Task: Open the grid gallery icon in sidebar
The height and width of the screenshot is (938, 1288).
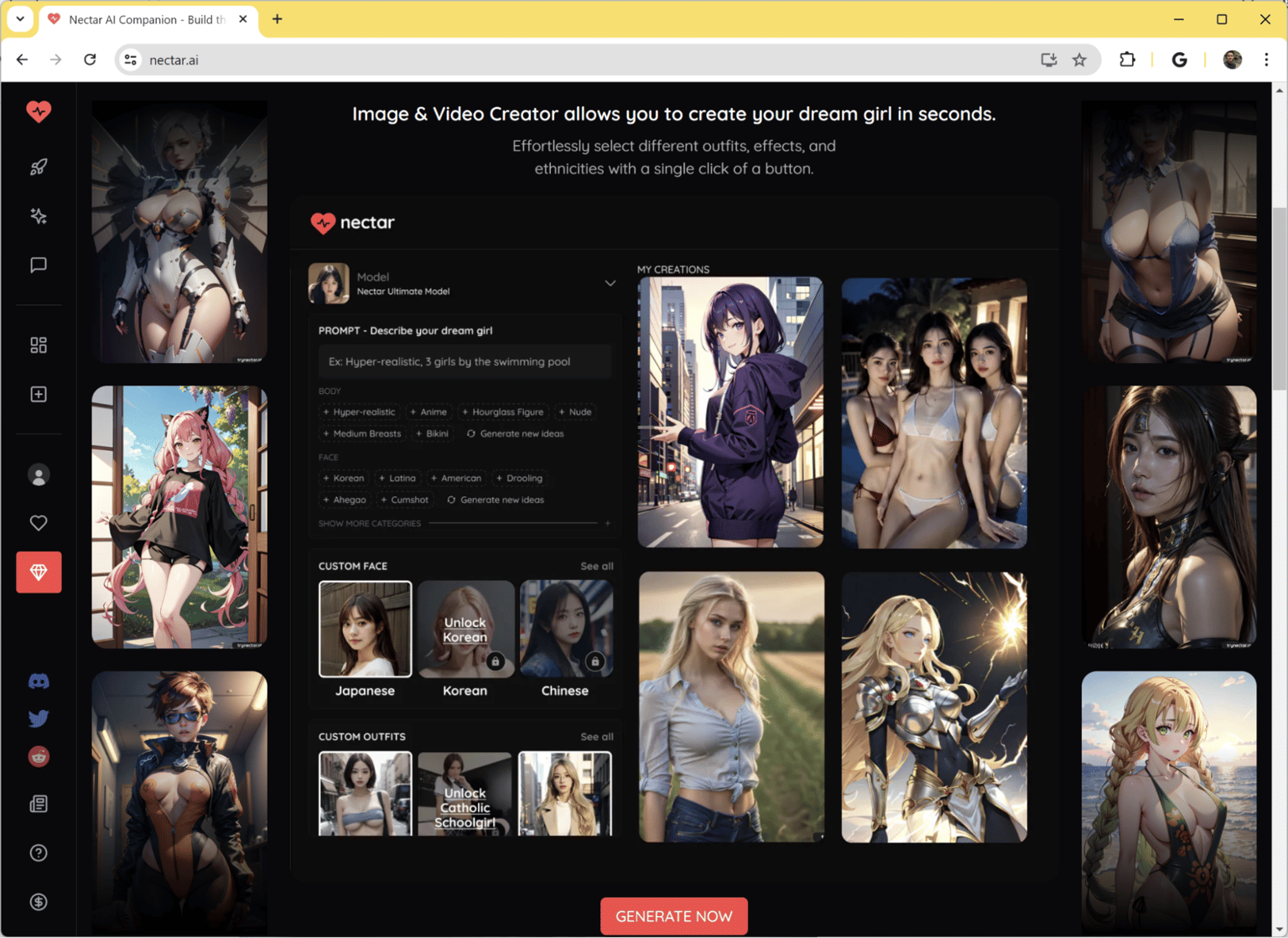Action: (x=39, y=345)
